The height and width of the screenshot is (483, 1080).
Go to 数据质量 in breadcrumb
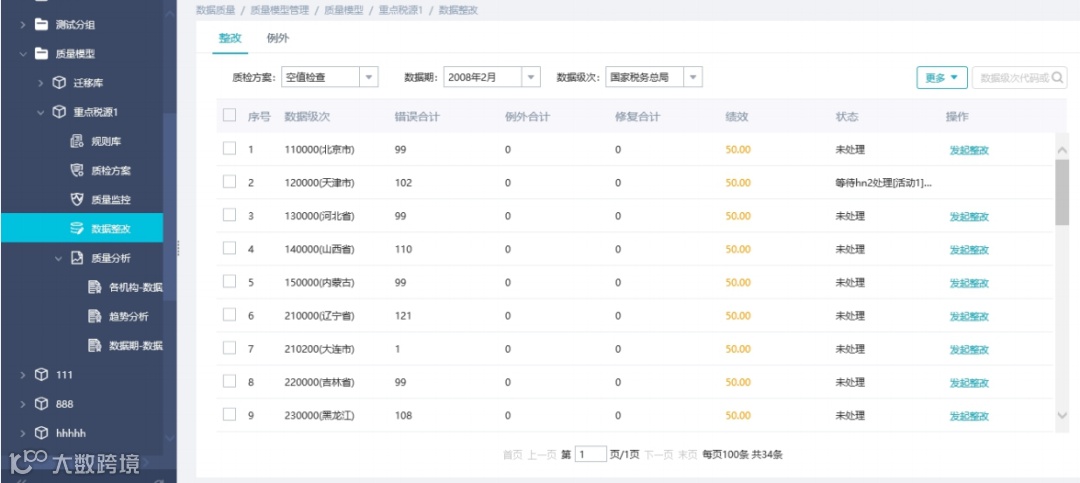[216, 10]
